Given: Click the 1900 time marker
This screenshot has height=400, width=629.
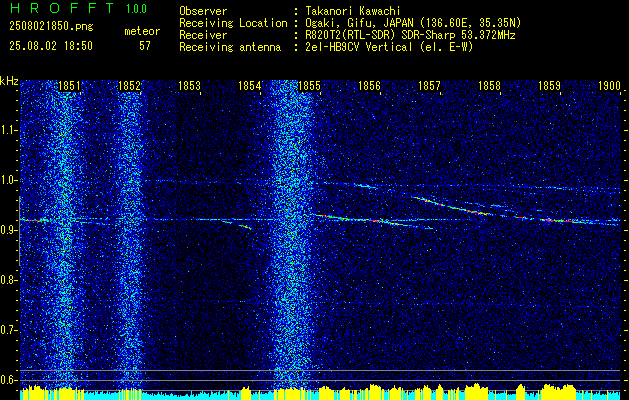Looking at the screenshot, I should [609, 86].
